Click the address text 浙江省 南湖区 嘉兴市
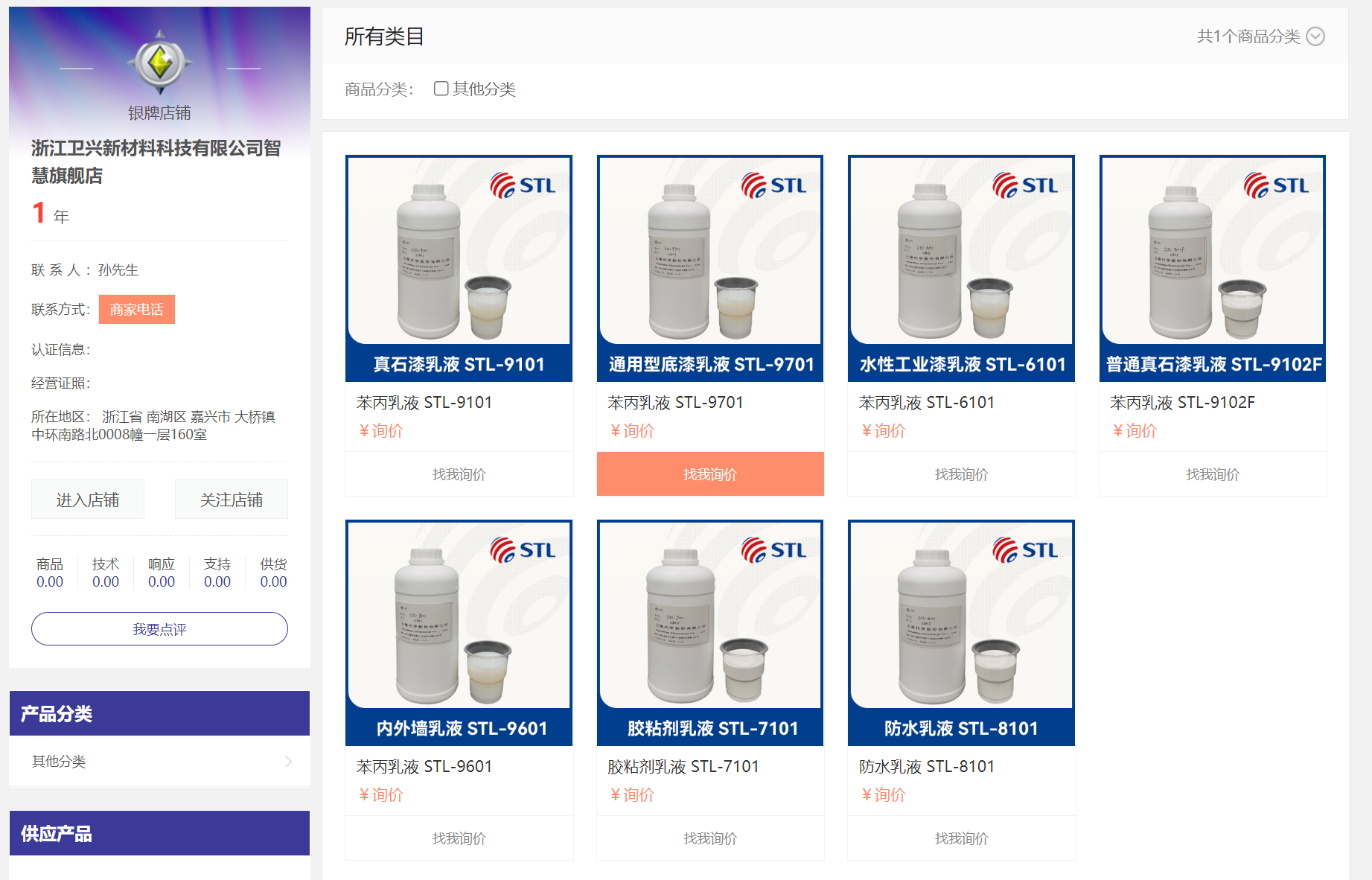Viewport: 1372px width, 880px height. point(166,417)
